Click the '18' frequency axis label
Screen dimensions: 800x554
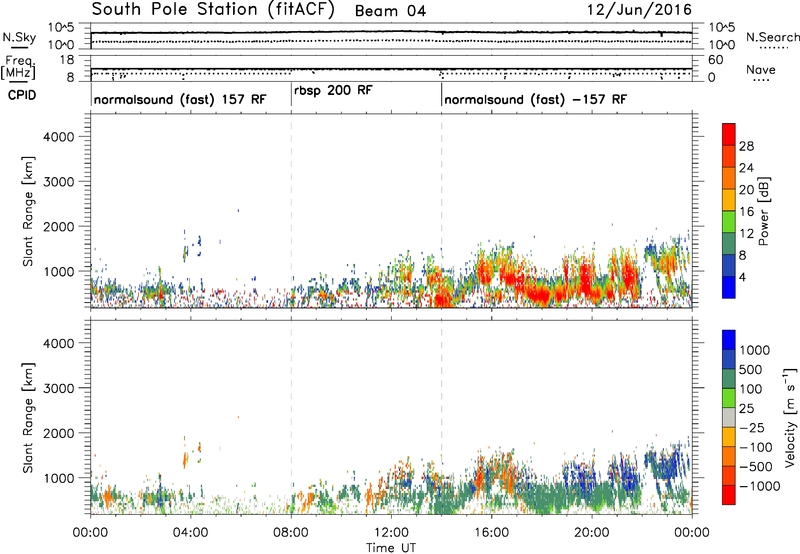pyautogui.click(x=67, y=60)
